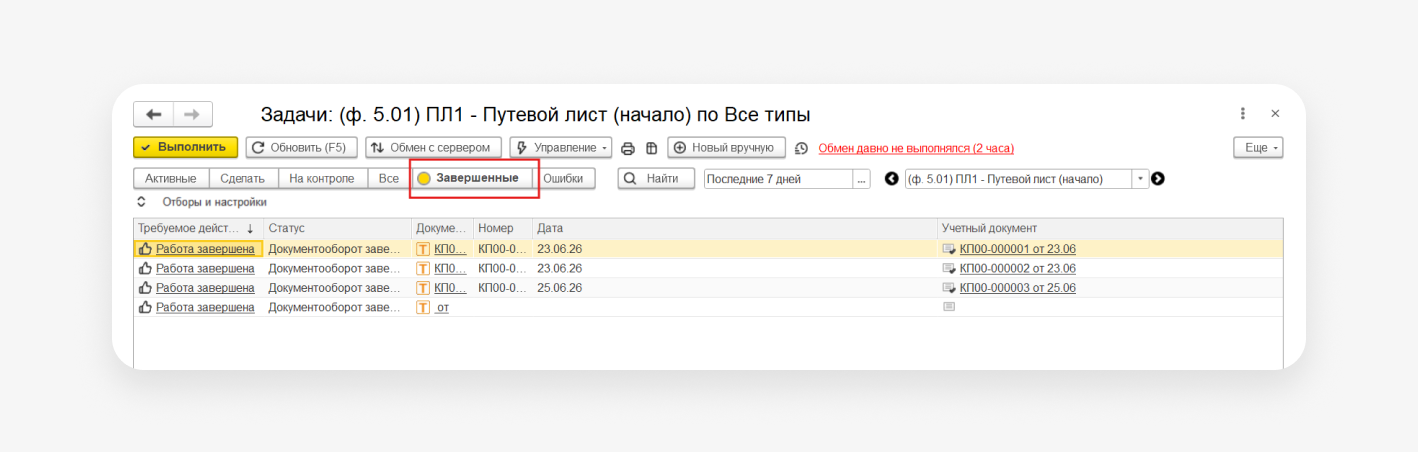This screenshot has width=1418, height=452.
Task: Select the Завершенные tab
Action: coord(474,178)
